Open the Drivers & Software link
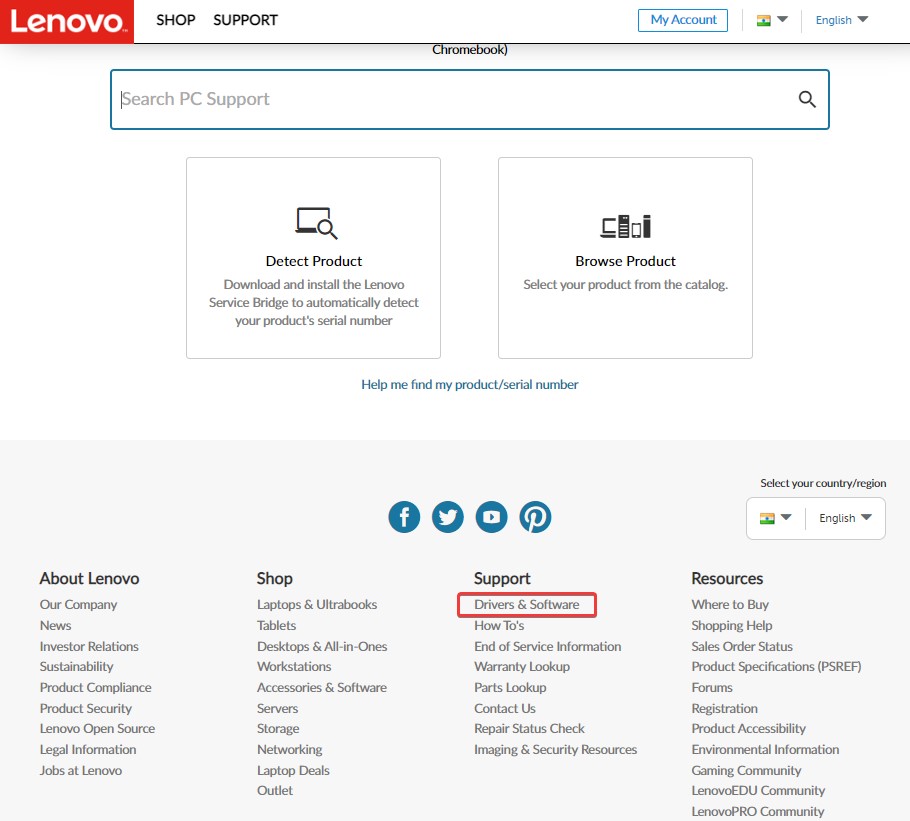The width and height of the screenshot is (910, 821). point(527,604)
